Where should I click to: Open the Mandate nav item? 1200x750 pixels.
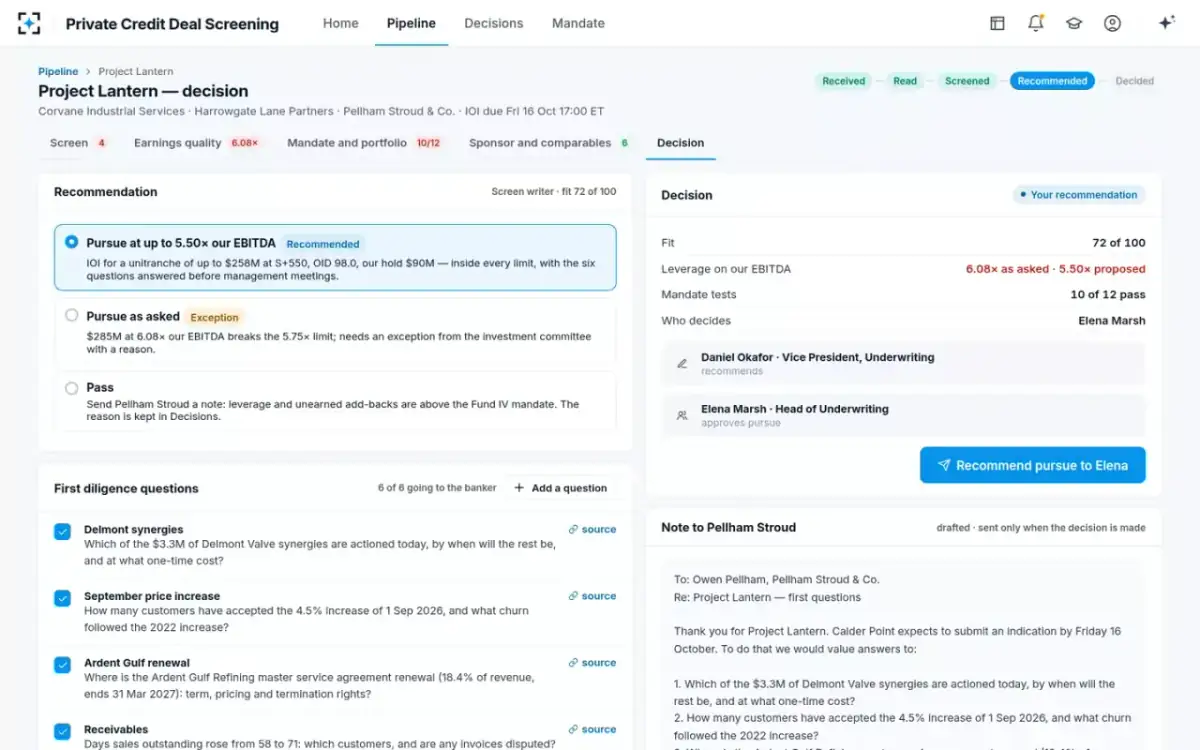[x=578, y=23]
